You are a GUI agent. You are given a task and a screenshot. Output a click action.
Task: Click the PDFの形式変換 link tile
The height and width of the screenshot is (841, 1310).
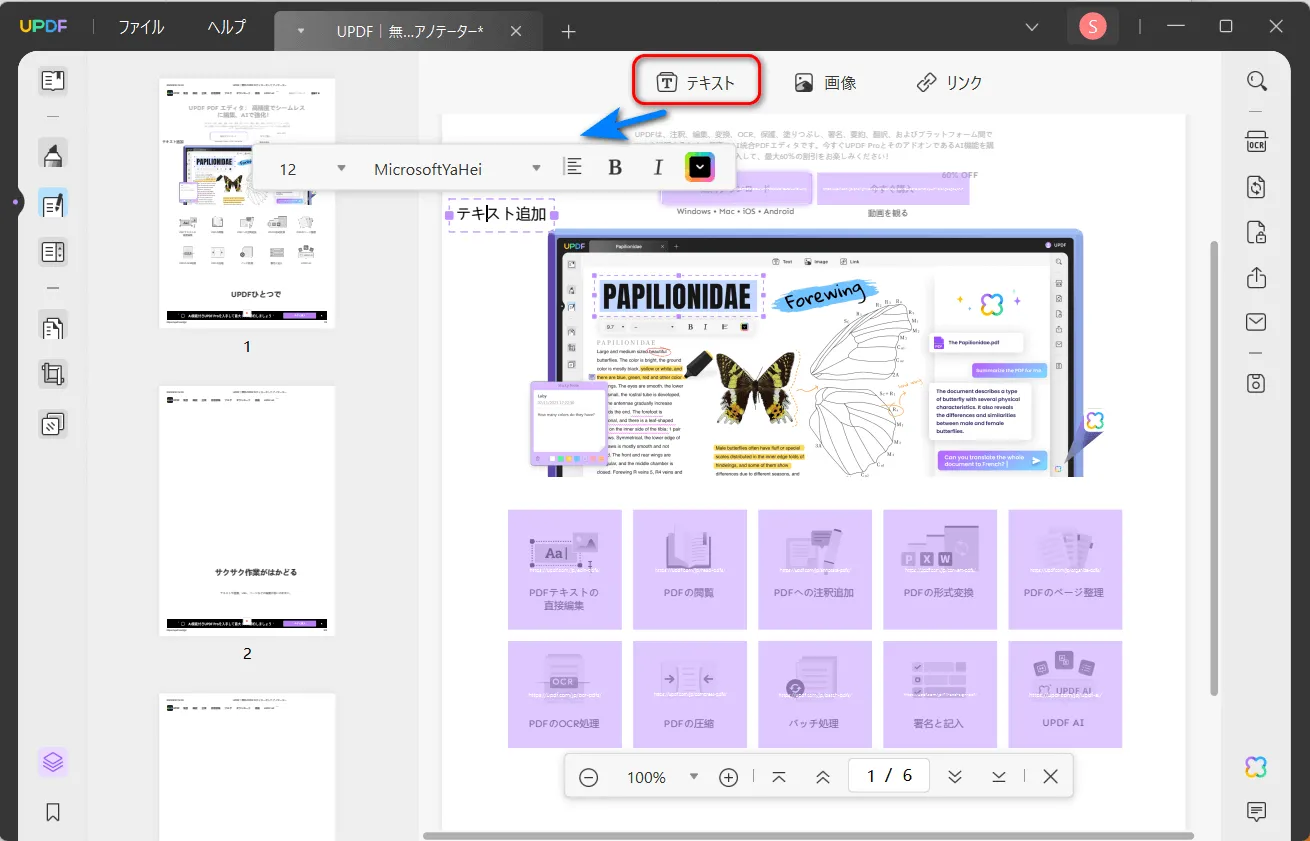coord(940,570)
